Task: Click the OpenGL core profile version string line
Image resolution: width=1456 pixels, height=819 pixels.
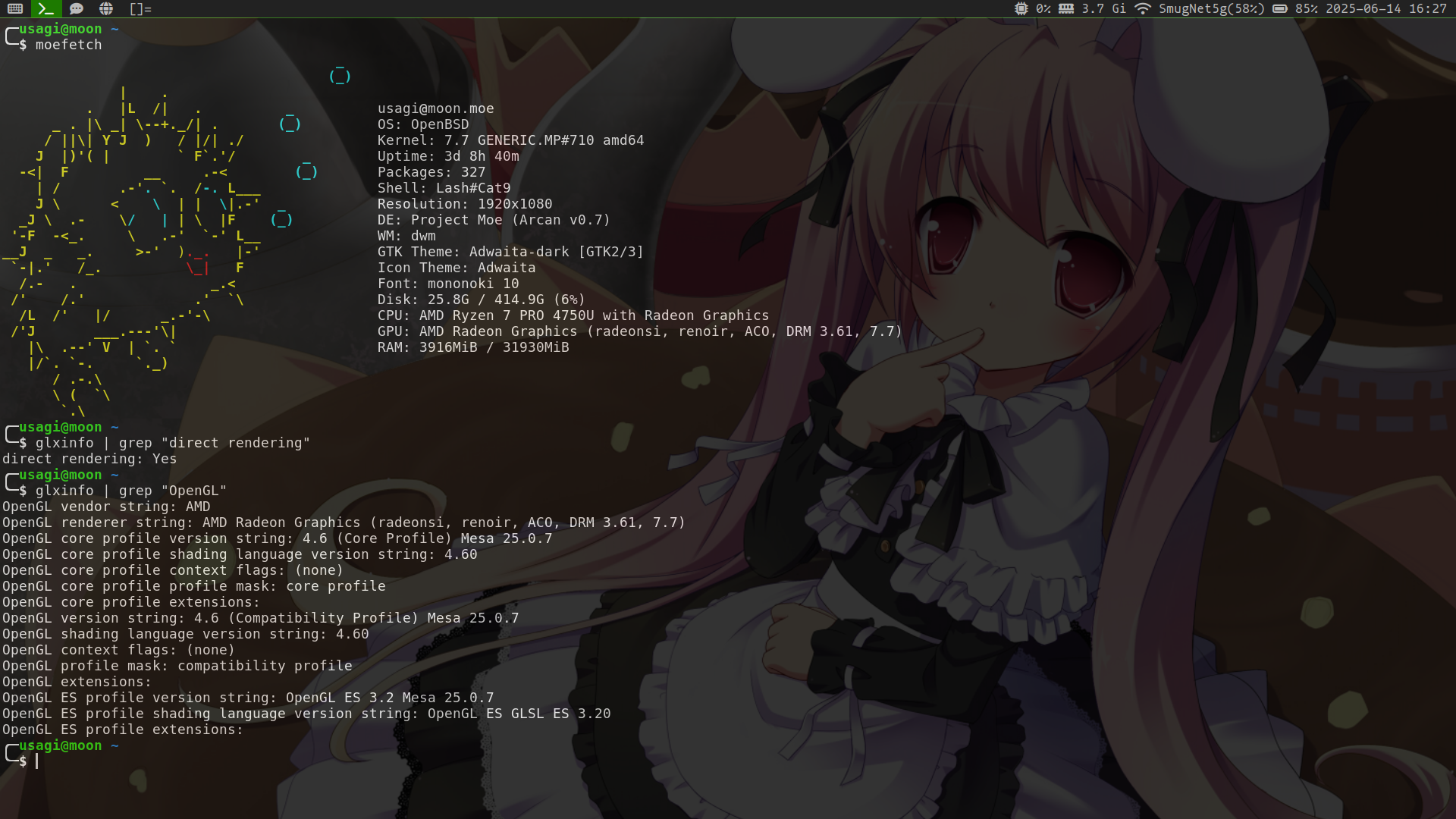Action: pyautogui.click(x=277, y=538)
